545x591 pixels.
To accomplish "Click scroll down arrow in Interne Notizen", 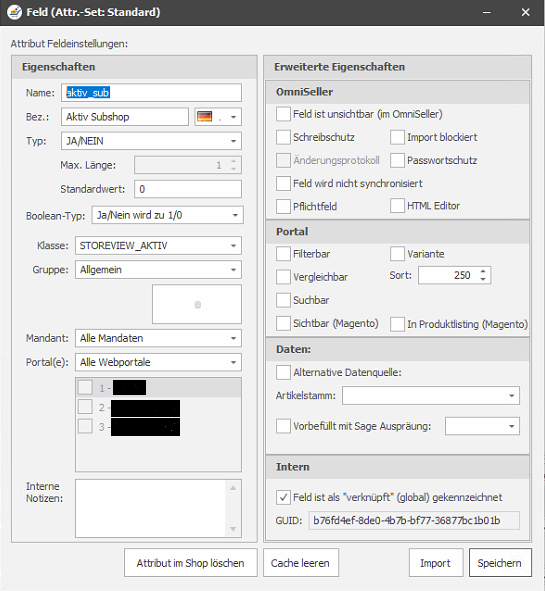I will pyautogui.click(x=233, y=529).
